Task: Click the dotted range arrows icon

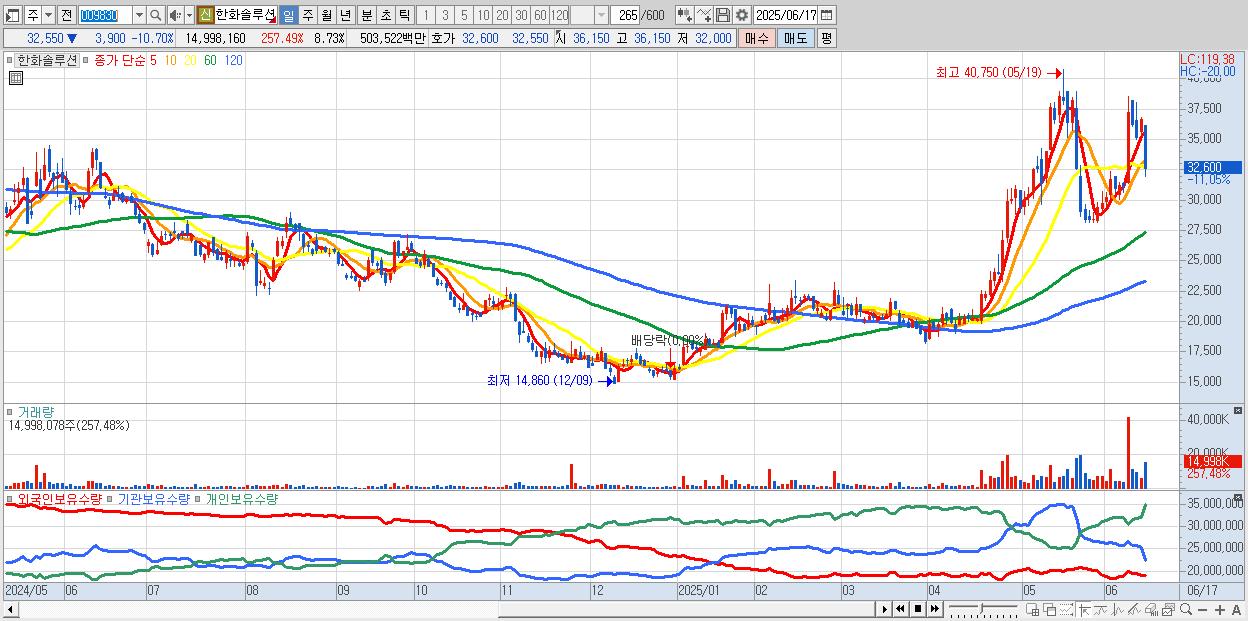Action: pyautogui.click(x=1067, y=609)
